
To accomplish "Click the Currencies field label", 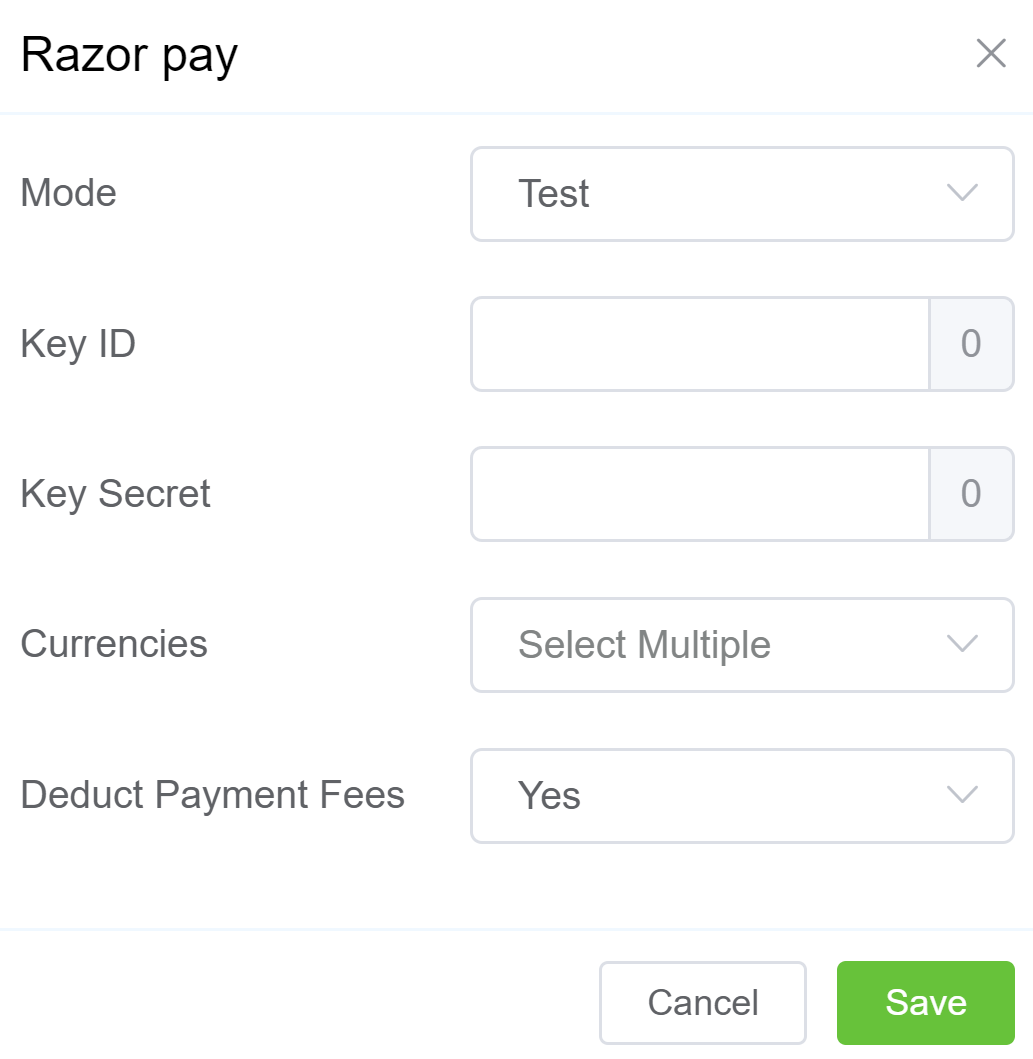I will click(114, 644).
